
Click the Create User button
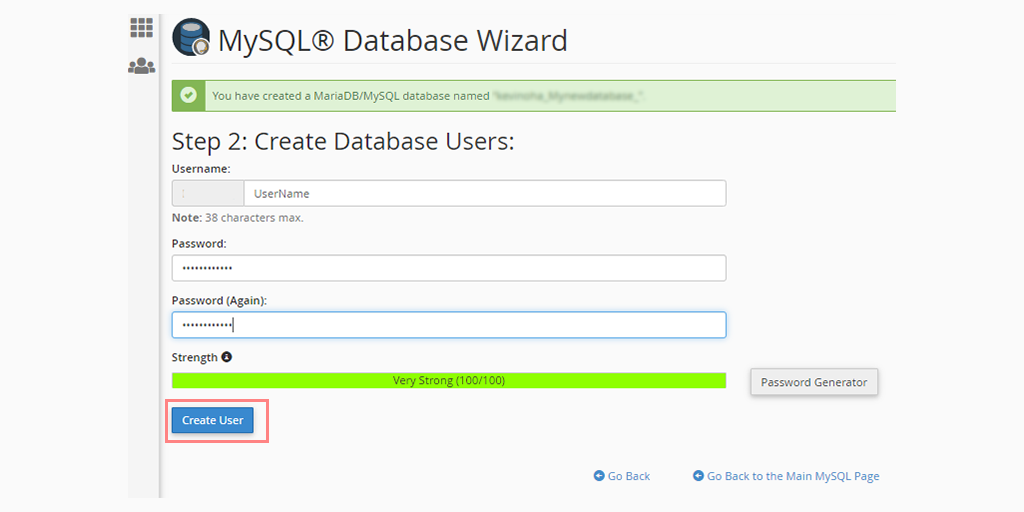(212, 420)
